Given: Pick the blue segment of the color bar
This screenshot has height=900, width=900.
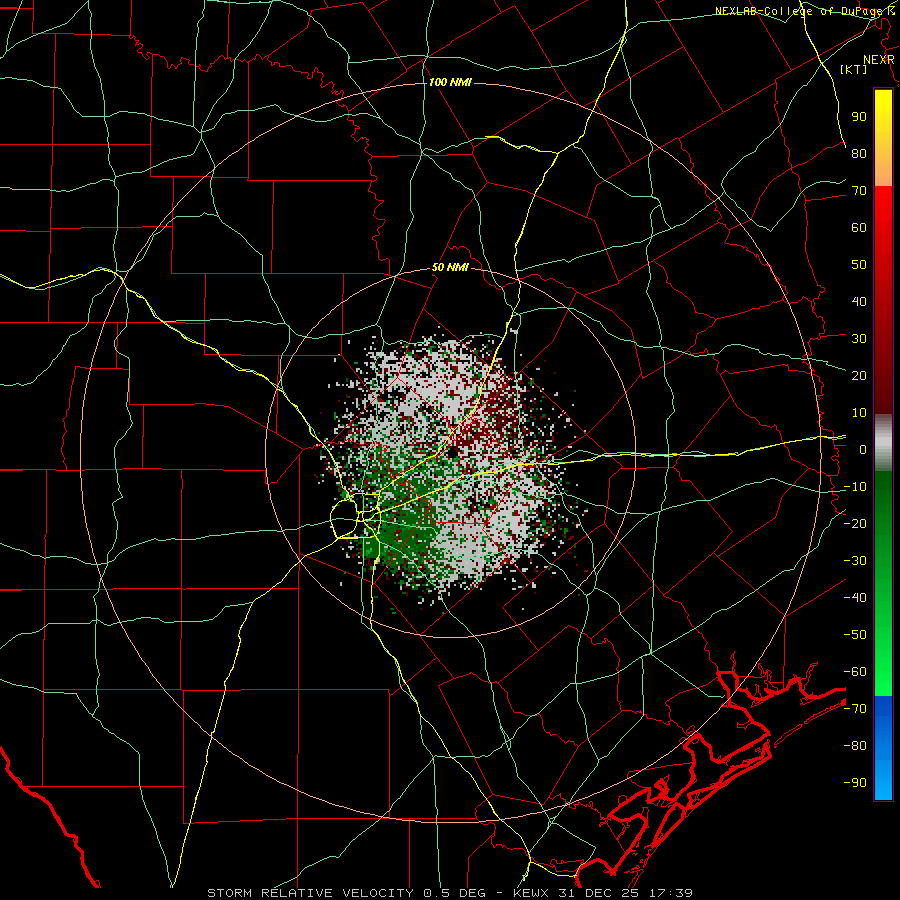Looking at the screenshot, I should [883, 747].
